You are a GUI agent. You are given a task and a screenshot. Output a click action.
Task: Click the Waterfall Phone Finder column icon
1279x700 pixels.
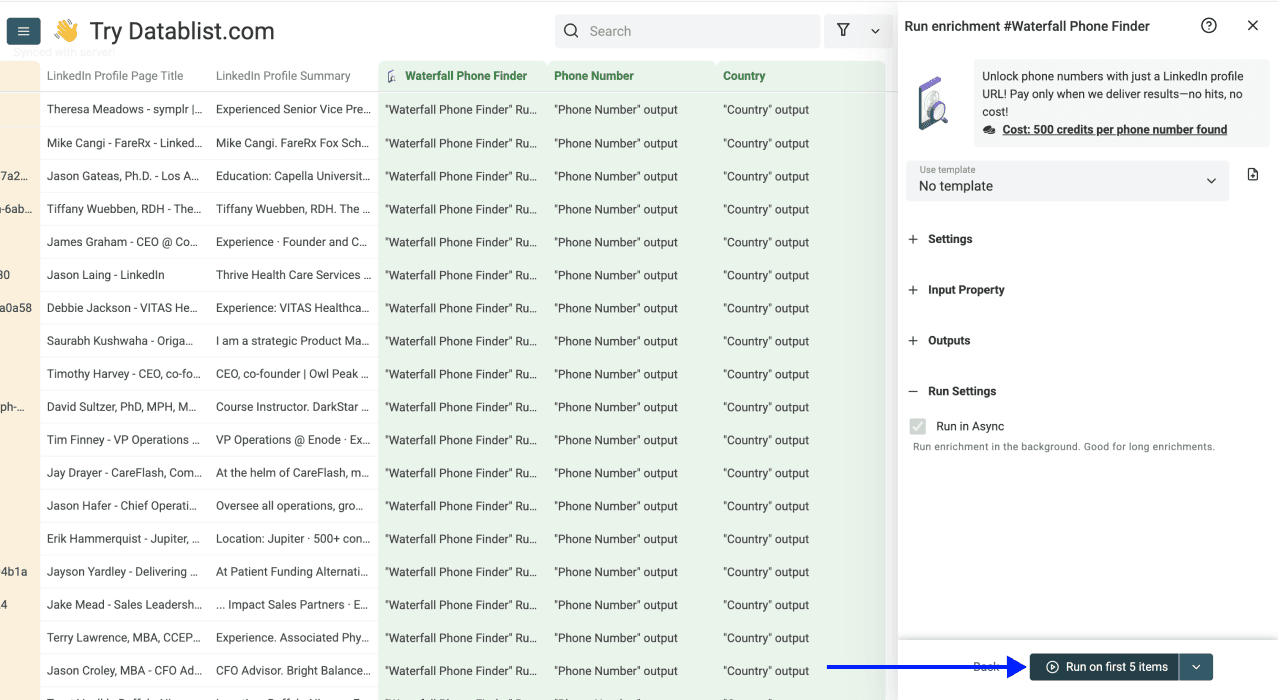click(392, 76)
